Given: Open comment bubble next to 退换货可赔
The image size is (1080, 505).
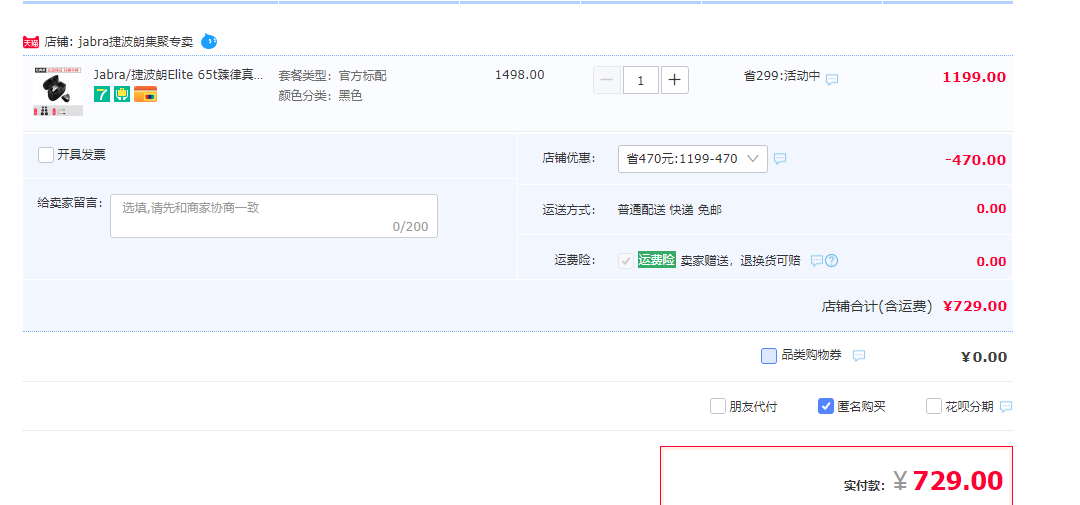Looking at the screenshot, I should point(816,260).
